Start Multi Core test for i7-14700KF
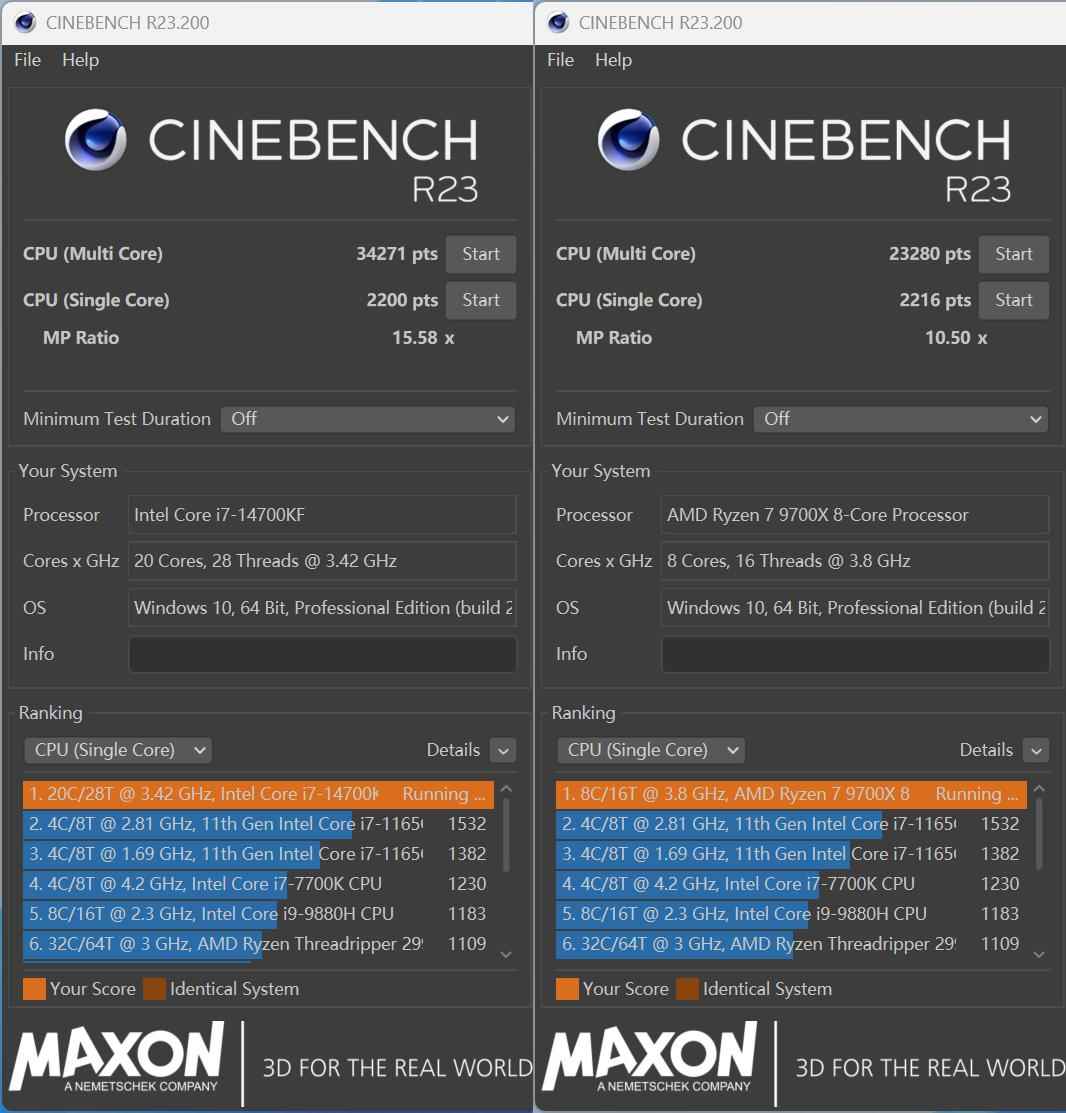The image size is (1066, 1113). [x=480, y=254]
